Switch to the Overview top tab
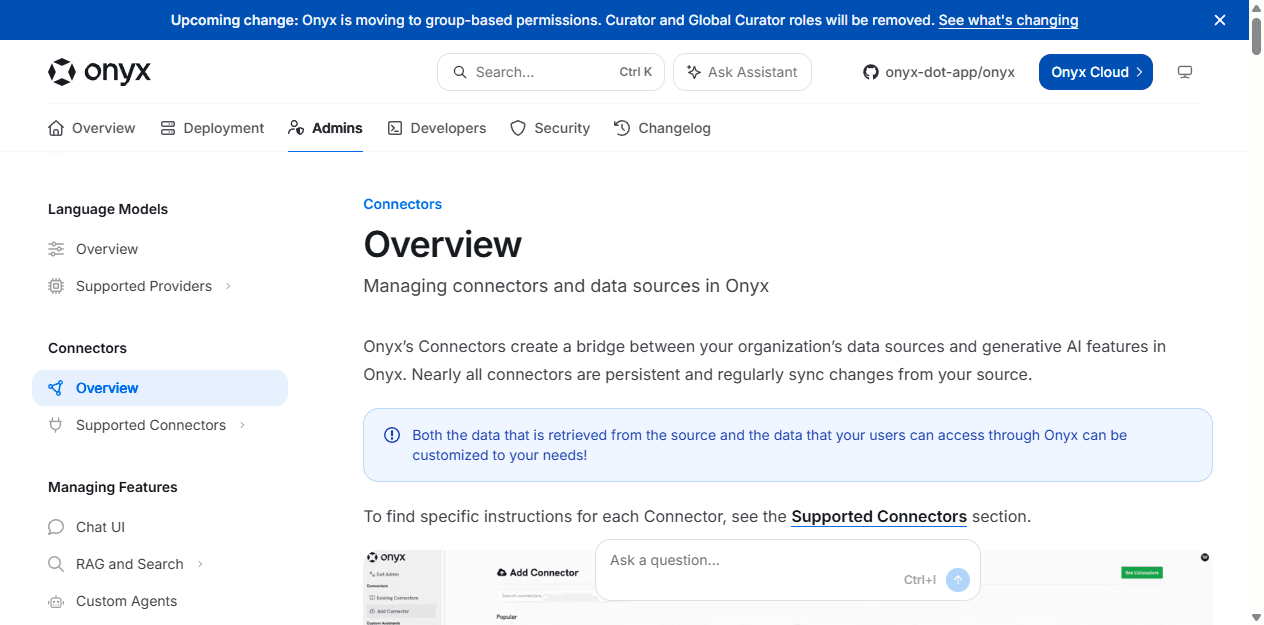The height and width of the screenshot is (625, 1264). tap(92, 128)
